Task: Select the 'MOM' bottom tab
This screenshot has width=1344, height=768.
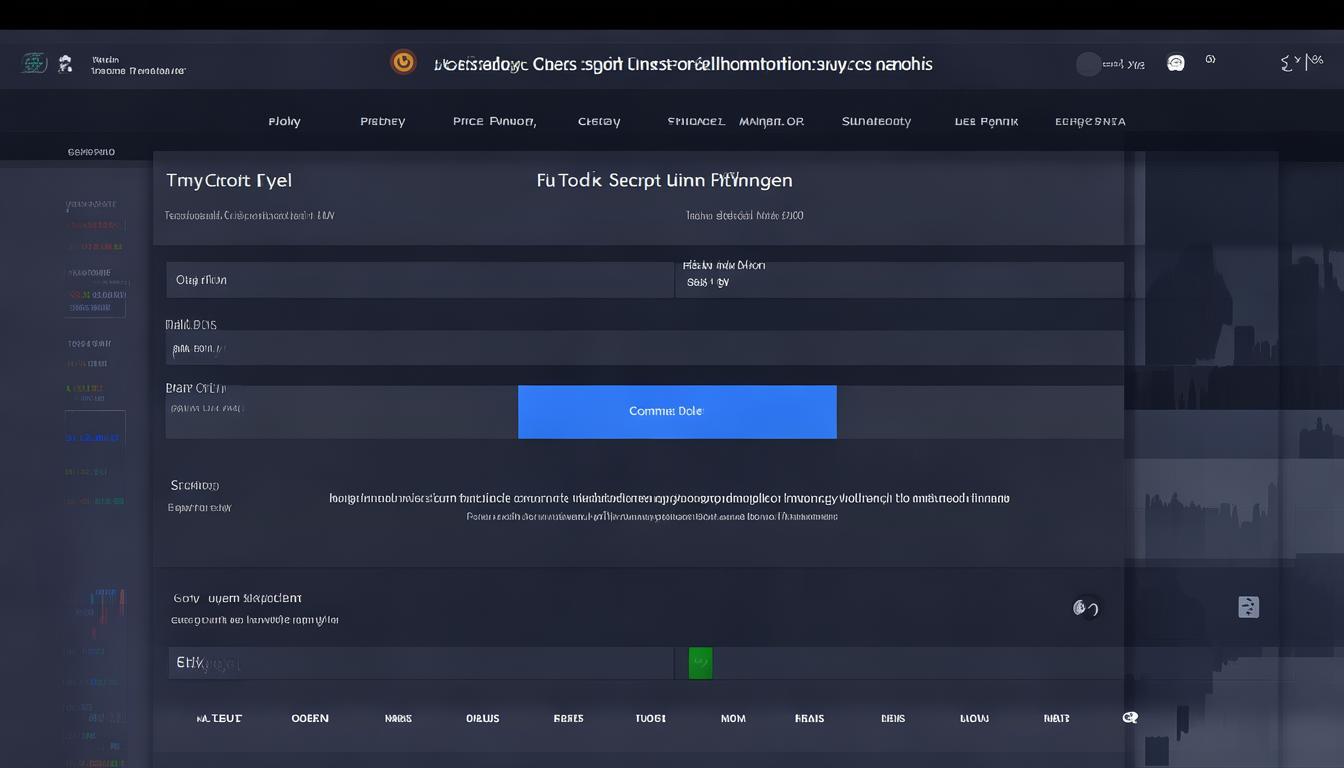Action: [733, 718]
